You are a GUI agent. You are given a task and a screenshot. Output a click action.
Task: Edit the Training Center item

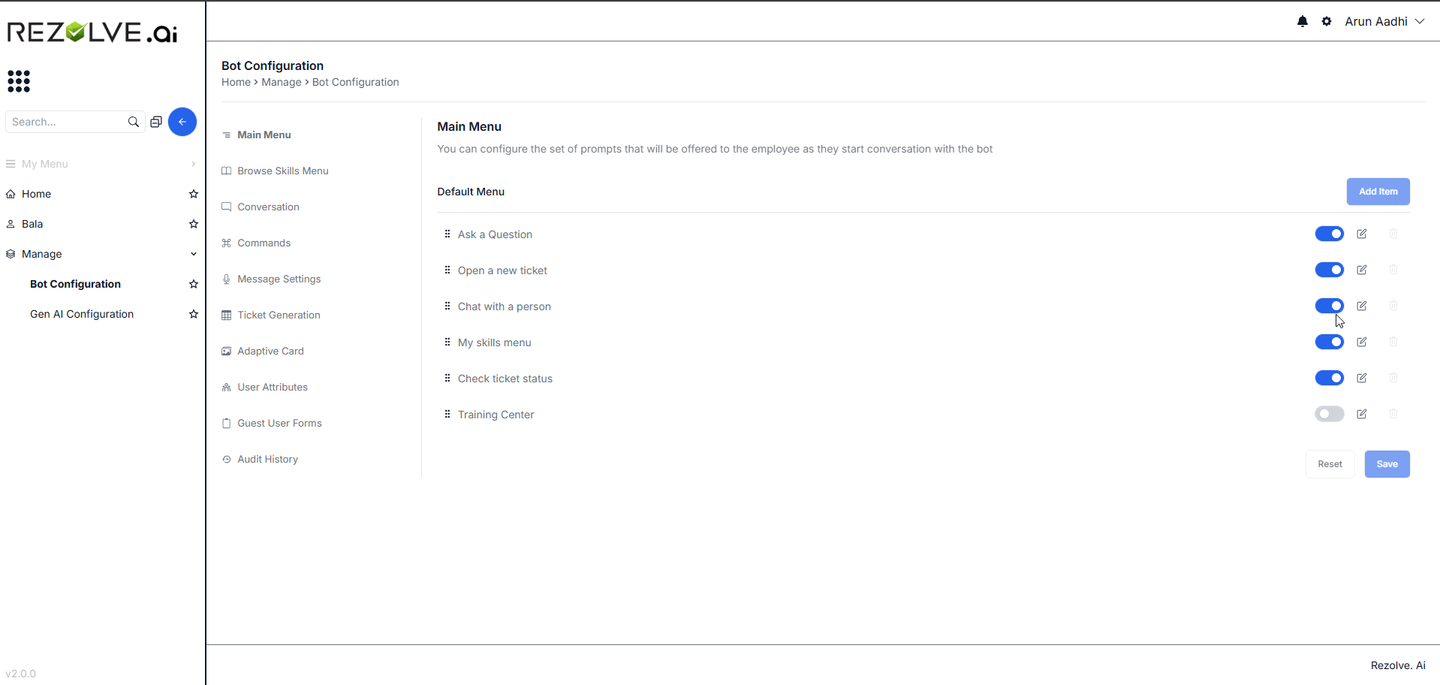1362,414
